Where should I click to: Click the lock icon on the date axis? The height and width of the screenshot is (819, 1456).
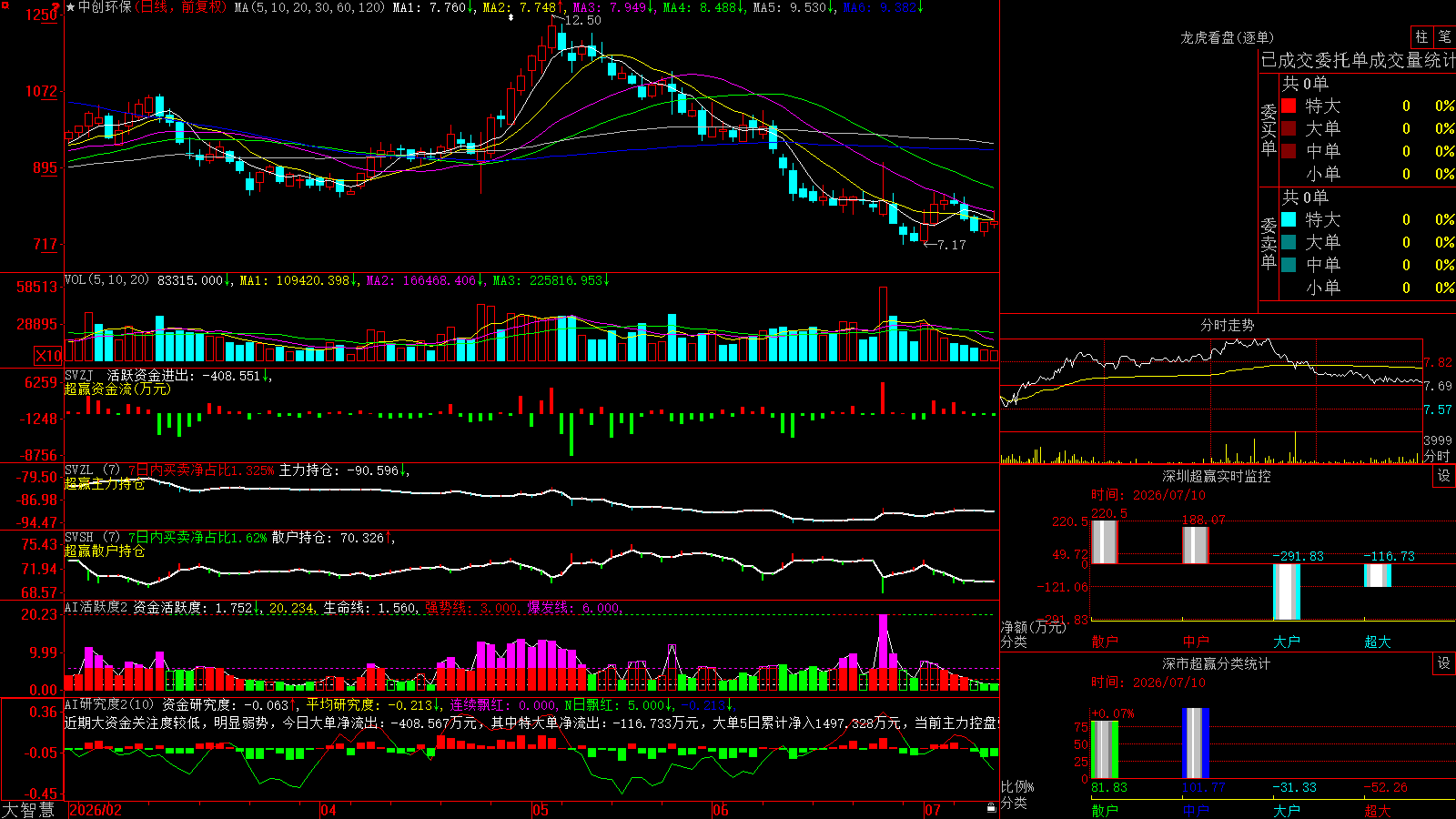point(991,807)
